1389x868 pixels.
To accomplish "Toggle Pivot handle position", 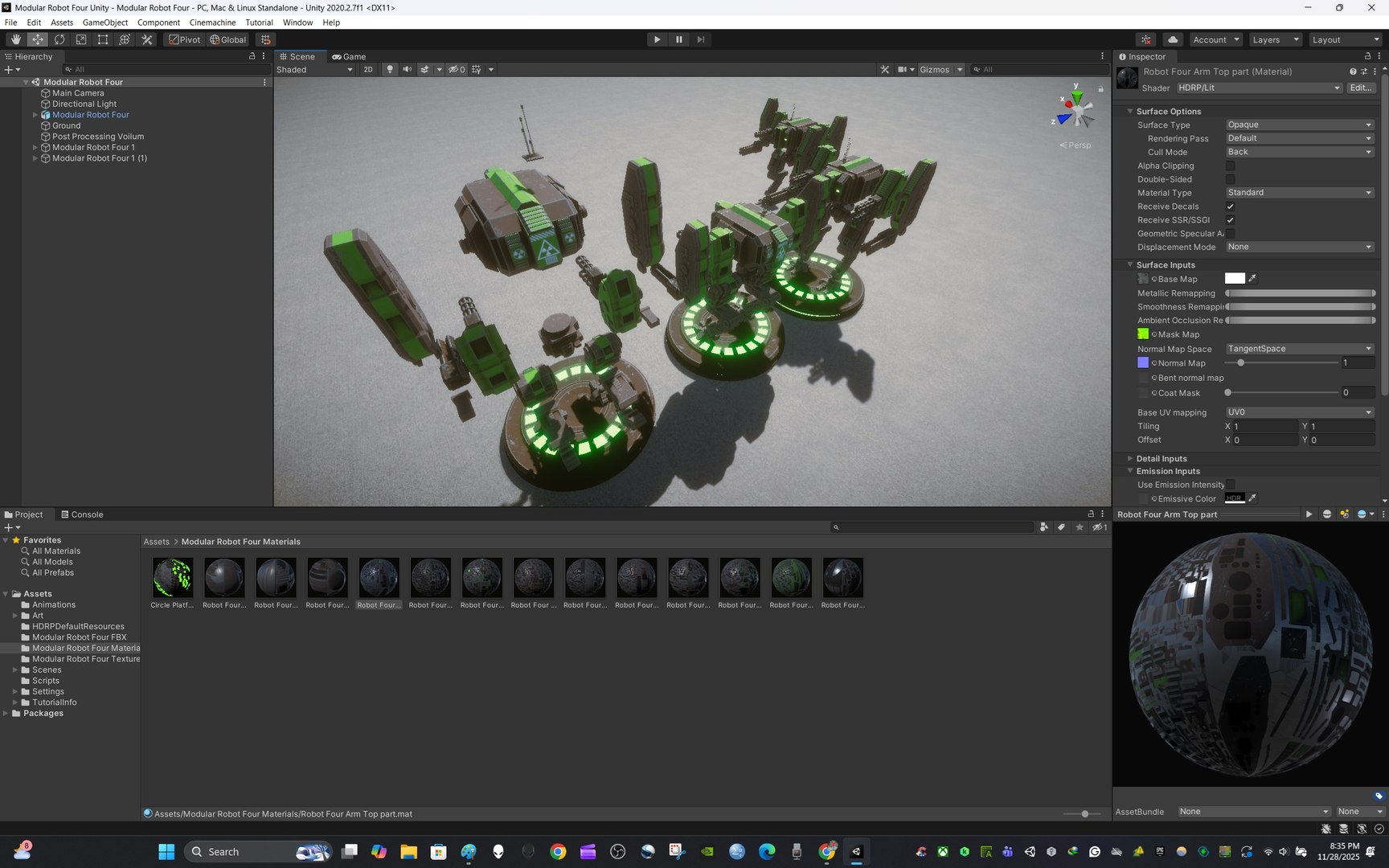I will (184, 39).
